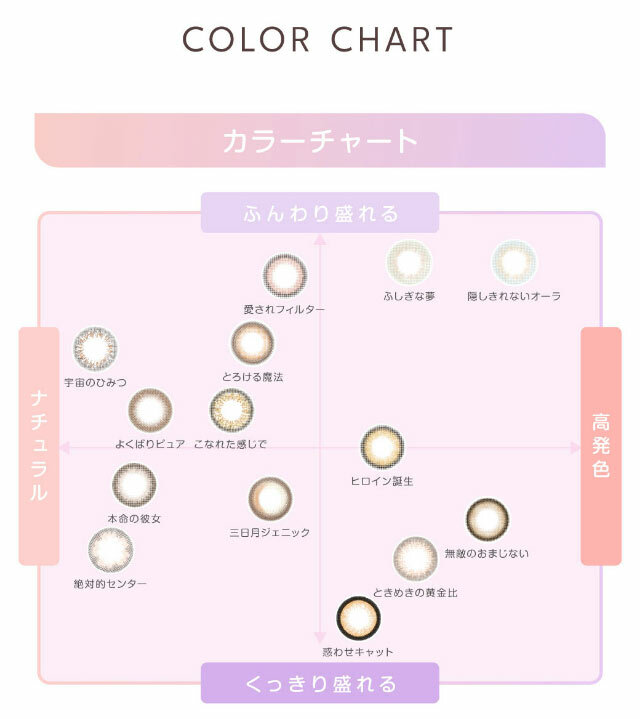The height and width of the screenshot is (719, 640).
Task: Select the 高発色 side label
Action: [600, 446]
